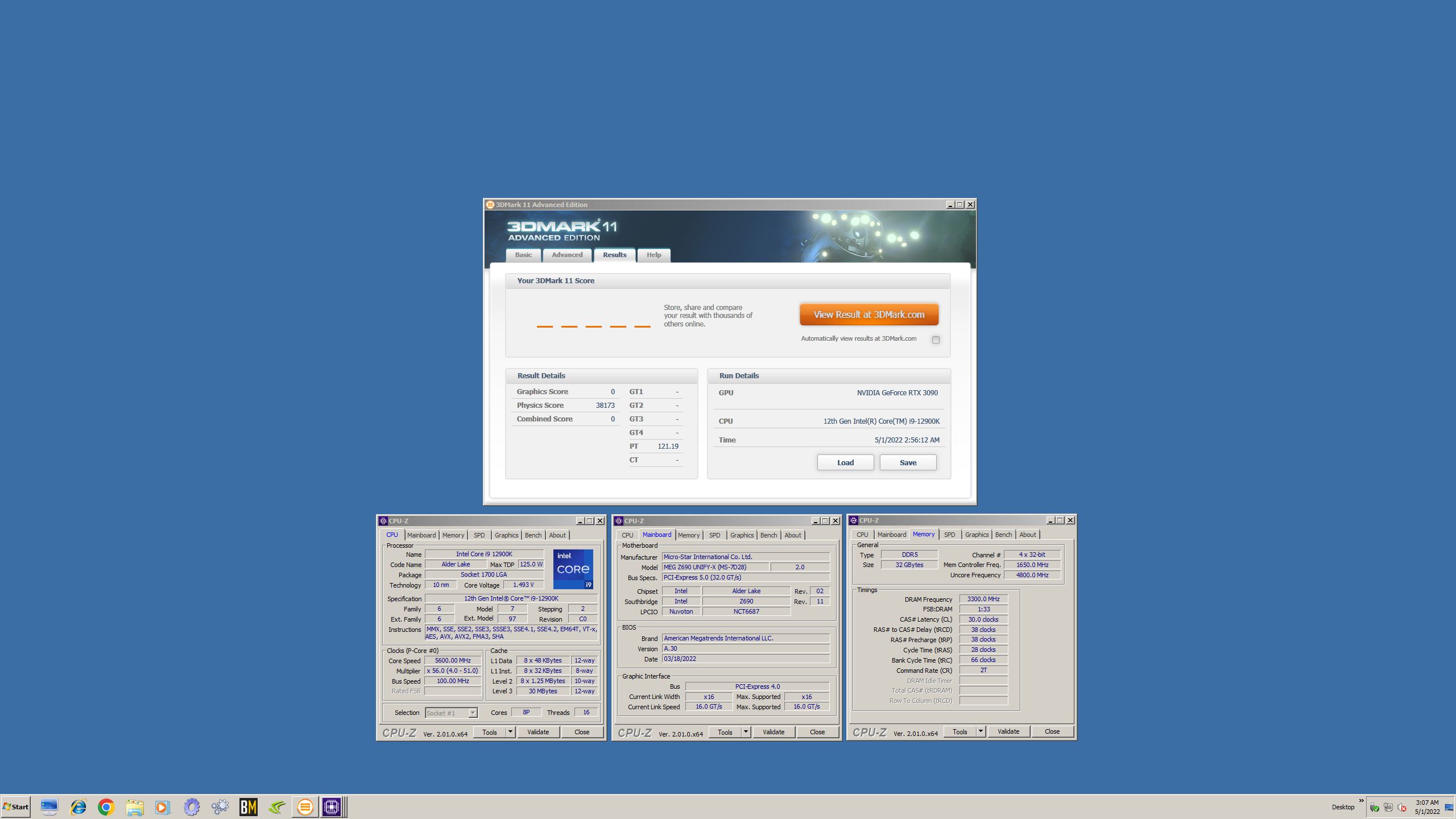Switch to 3DMark 11 taskbar button

click(x=305, y=806)
